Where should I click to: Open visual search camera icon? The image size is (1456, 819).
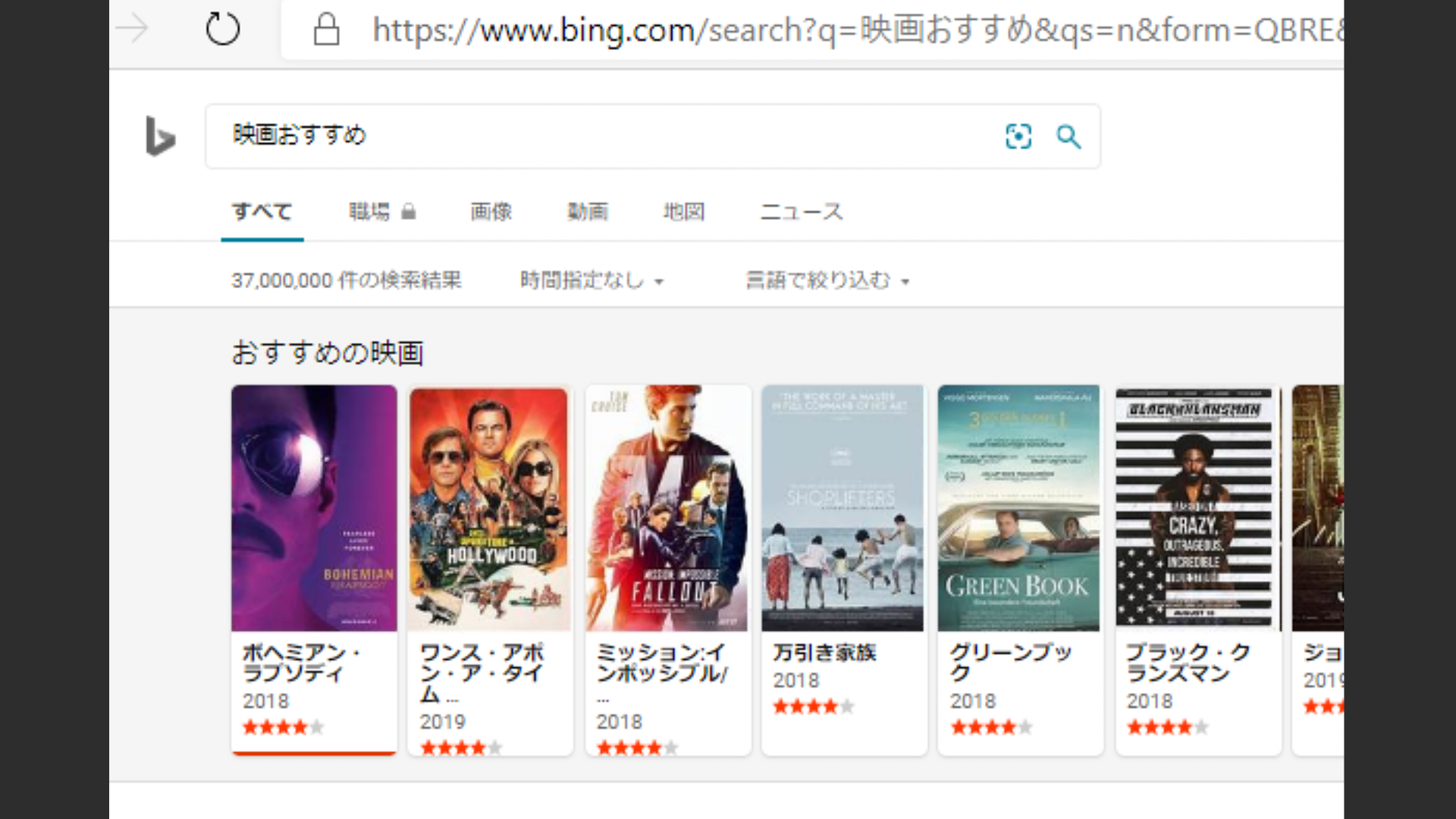click(1018, 136)
